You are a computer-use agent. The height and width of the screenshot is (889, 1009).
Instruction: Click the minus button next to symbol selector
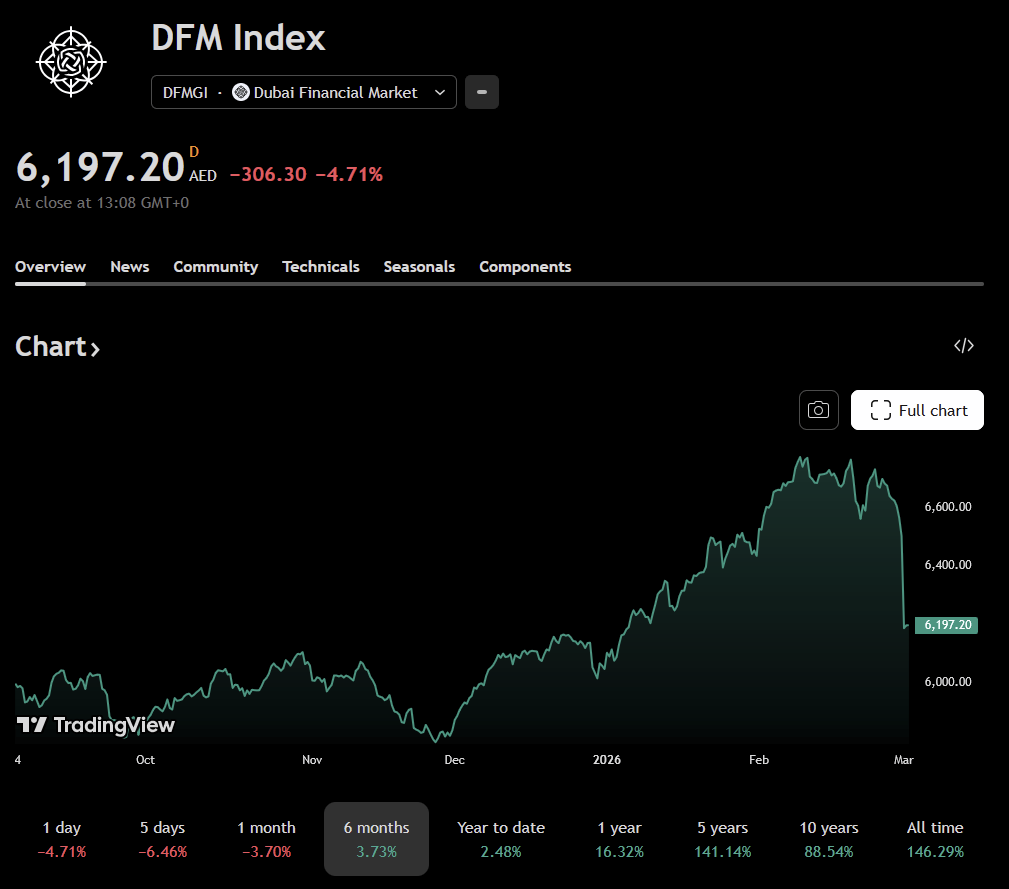482,92
